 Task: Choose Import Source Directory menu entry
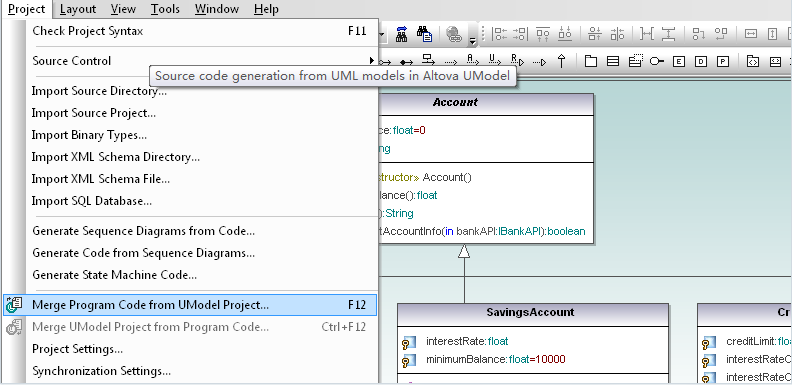pos(99,91)
